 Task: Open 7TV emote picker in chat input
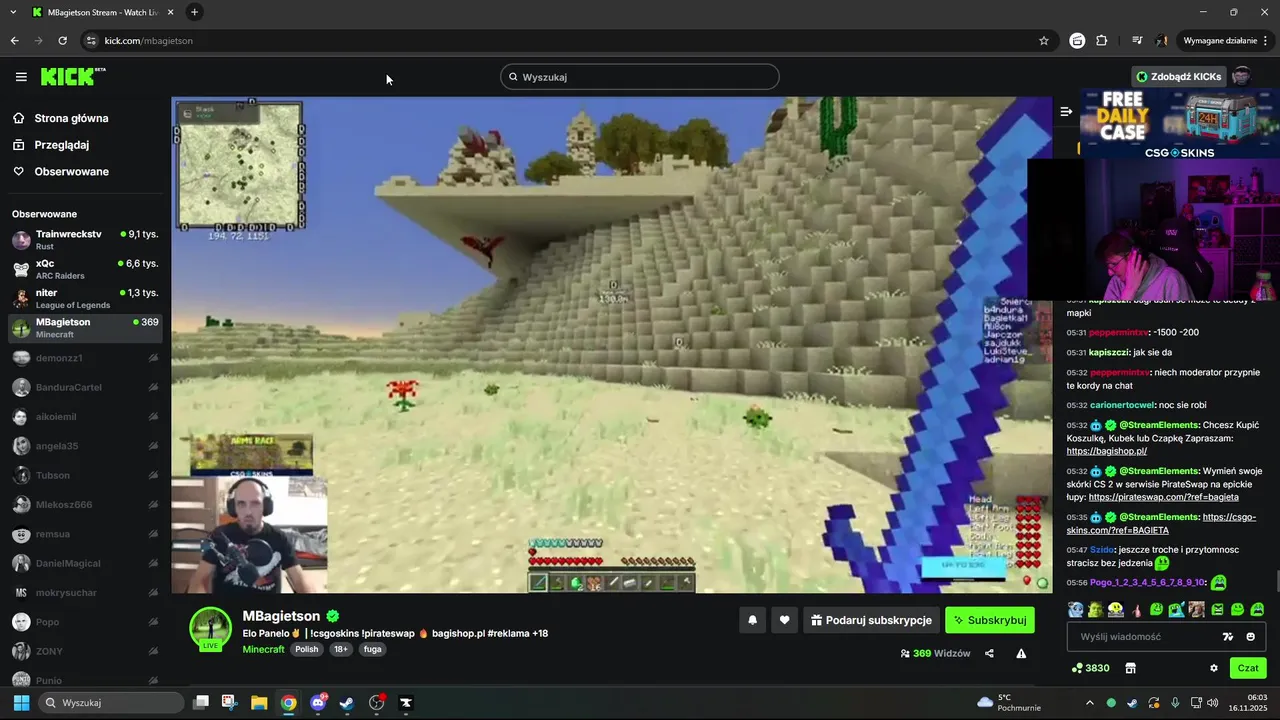tap(1228, 637)
